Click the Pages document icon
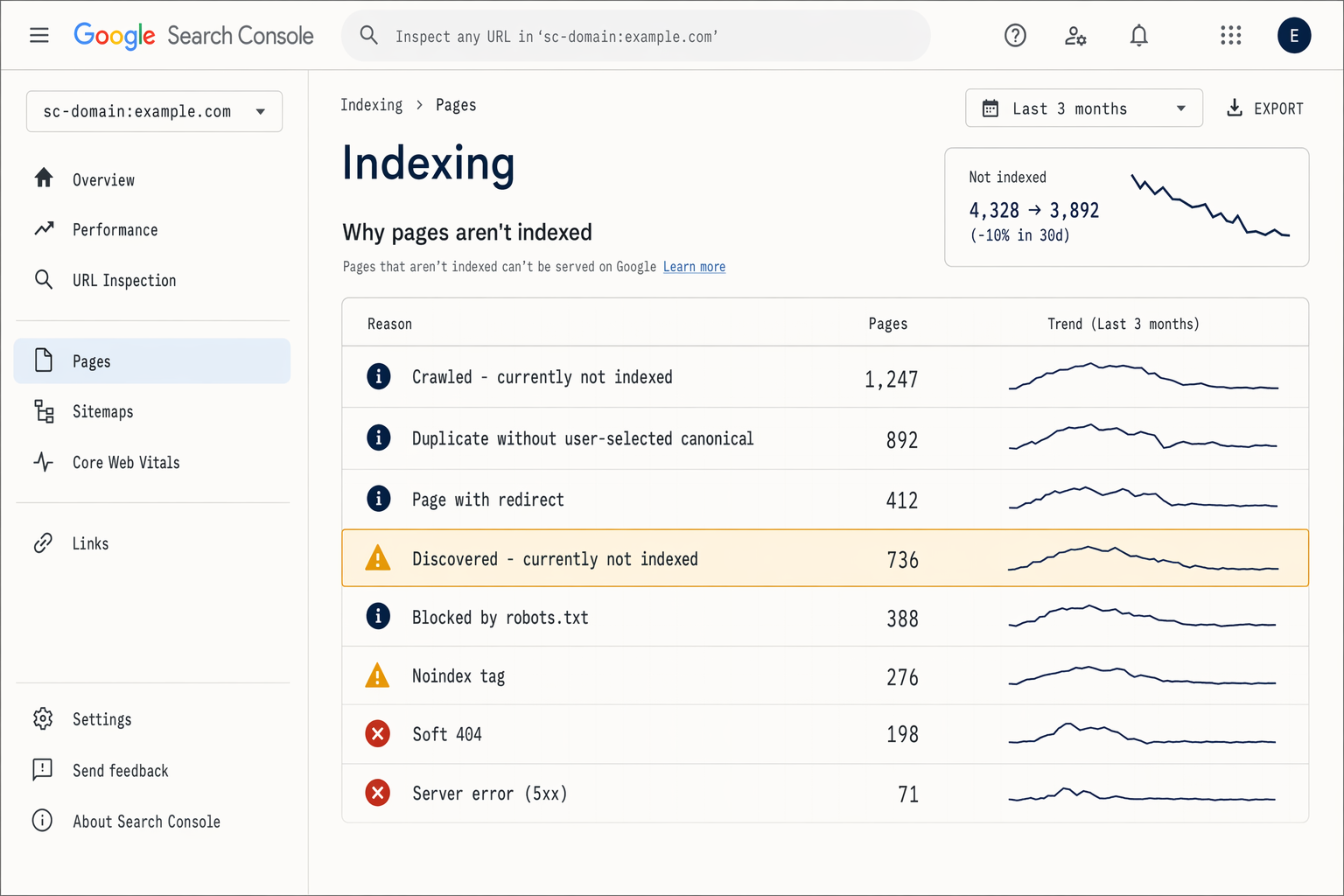The image size is (1344, 896). point(44,360)
